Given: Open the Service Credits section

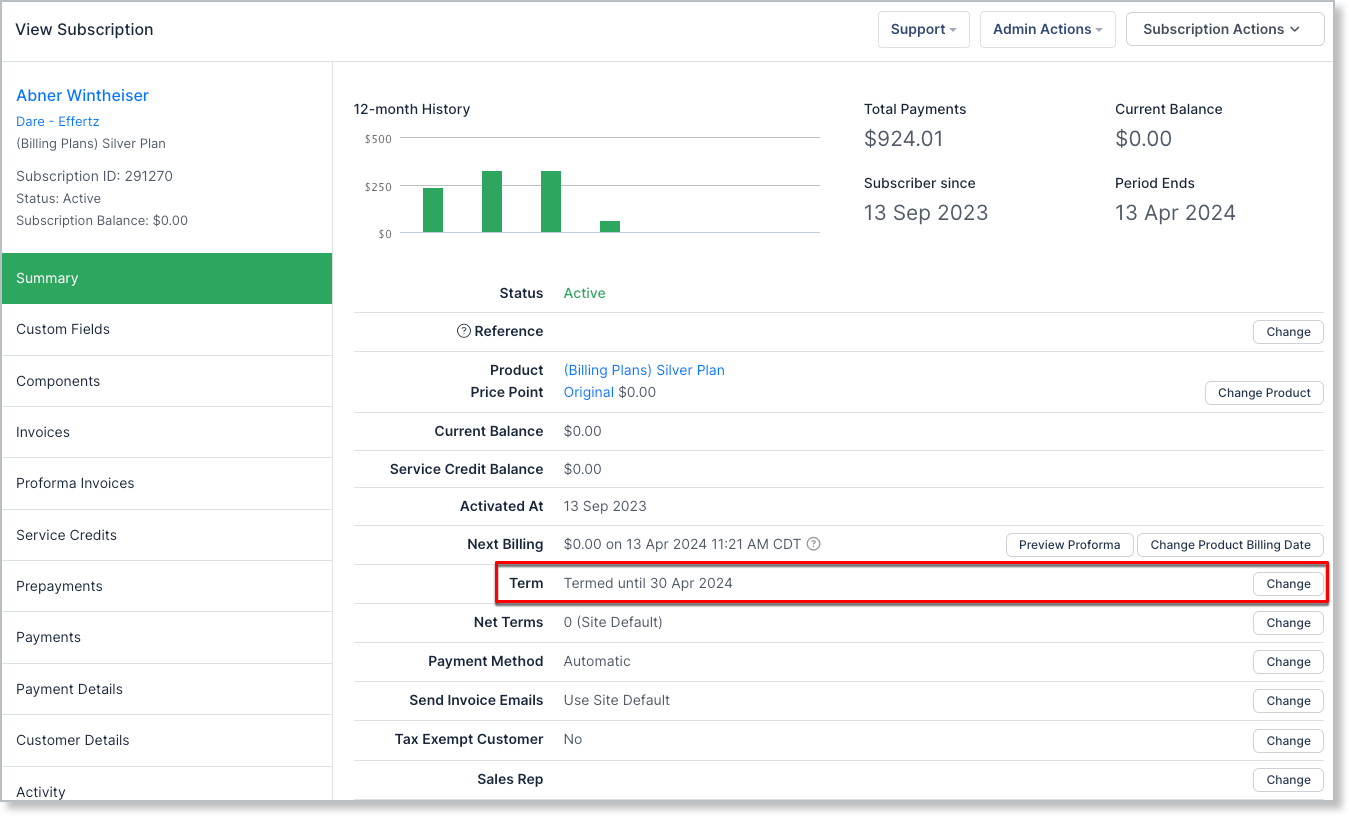Looking at the screenshot, I should 66,535.
